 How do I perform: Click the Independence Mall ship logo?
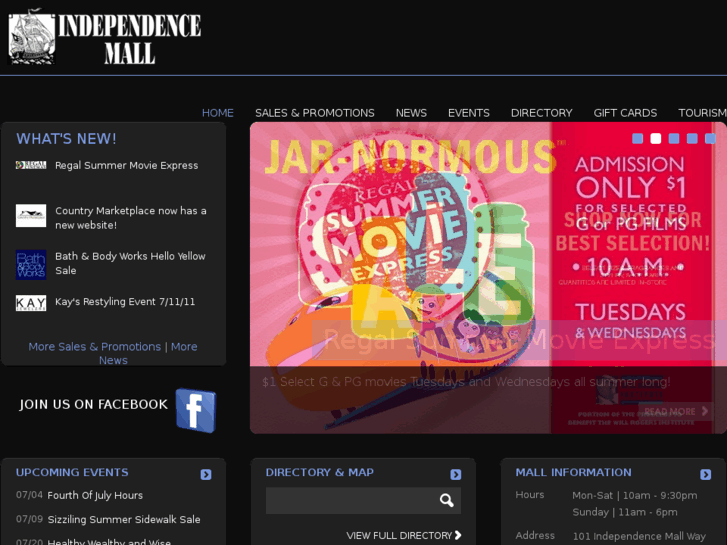pyautogui.click(x=32, y=37)
